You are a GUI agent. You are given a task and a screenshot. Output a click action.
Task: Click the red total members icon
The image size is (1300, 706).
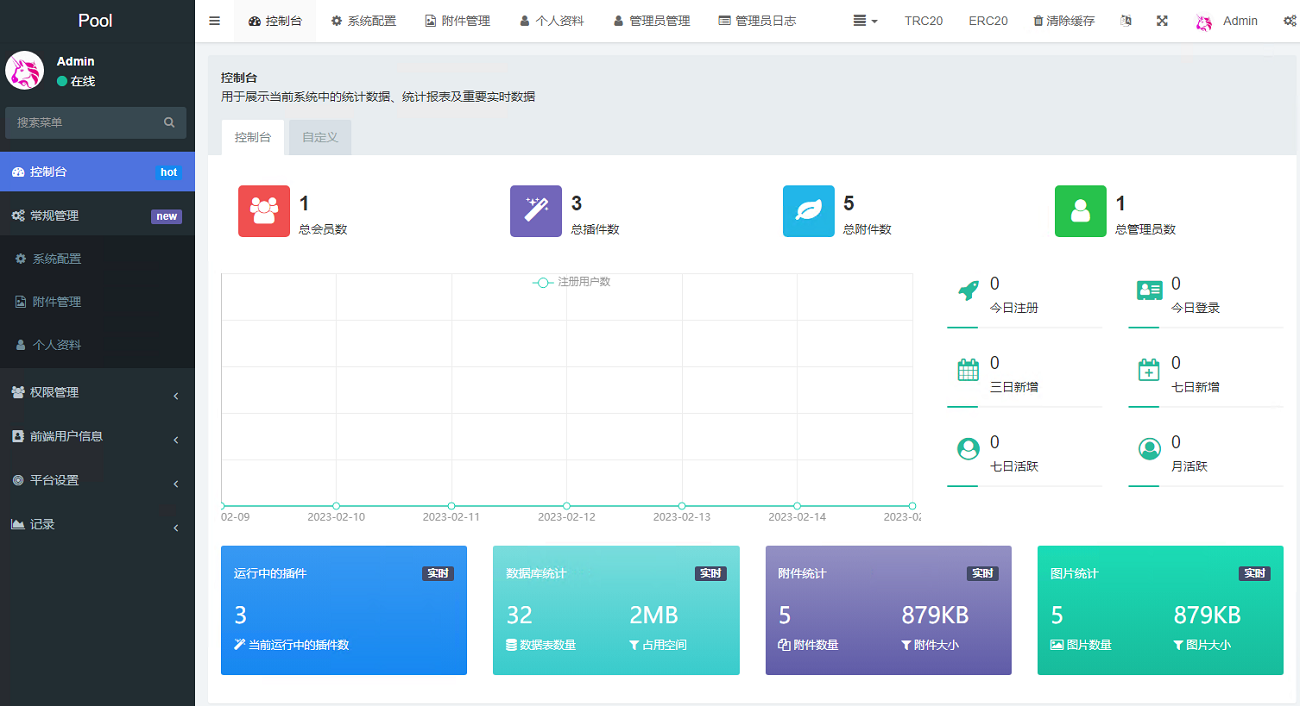(264, 211)
